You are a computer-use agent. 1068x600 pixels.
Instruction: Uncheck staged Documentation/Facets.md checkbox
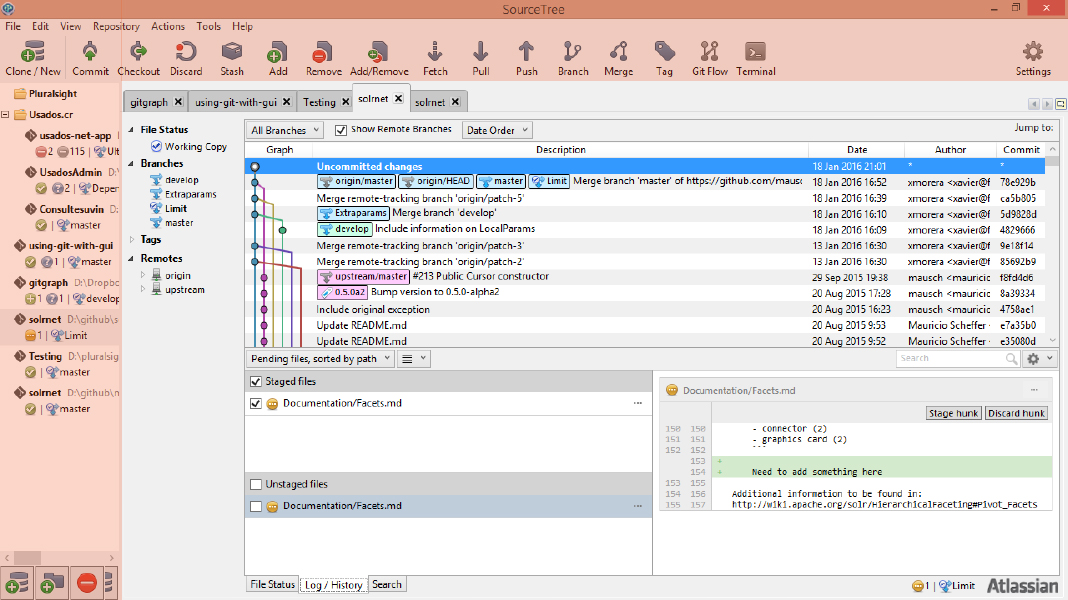click(256, 403)
